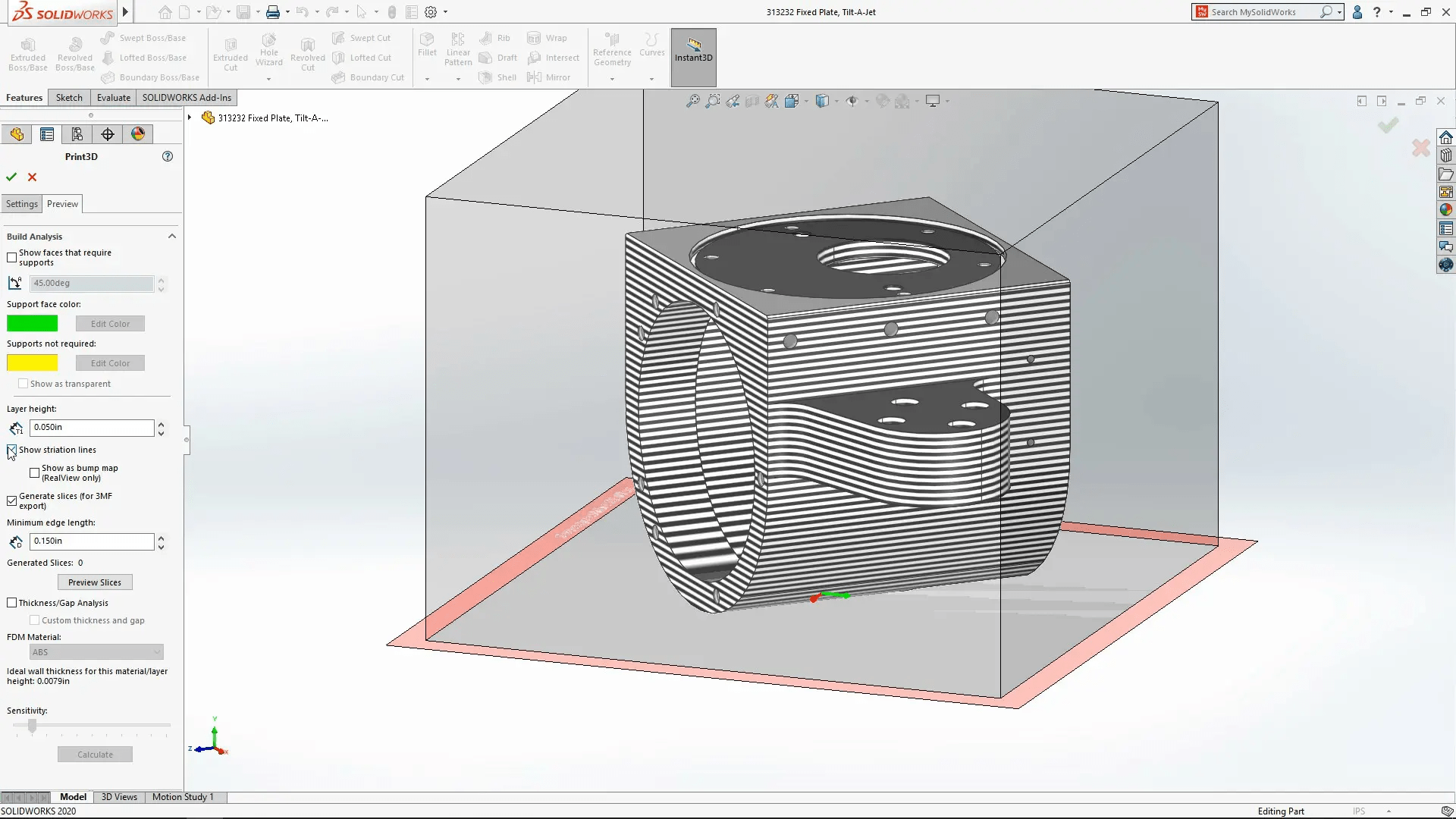Switch to the Settings tab in Print3D
The image size is (1456, 819).
point(22,204)
